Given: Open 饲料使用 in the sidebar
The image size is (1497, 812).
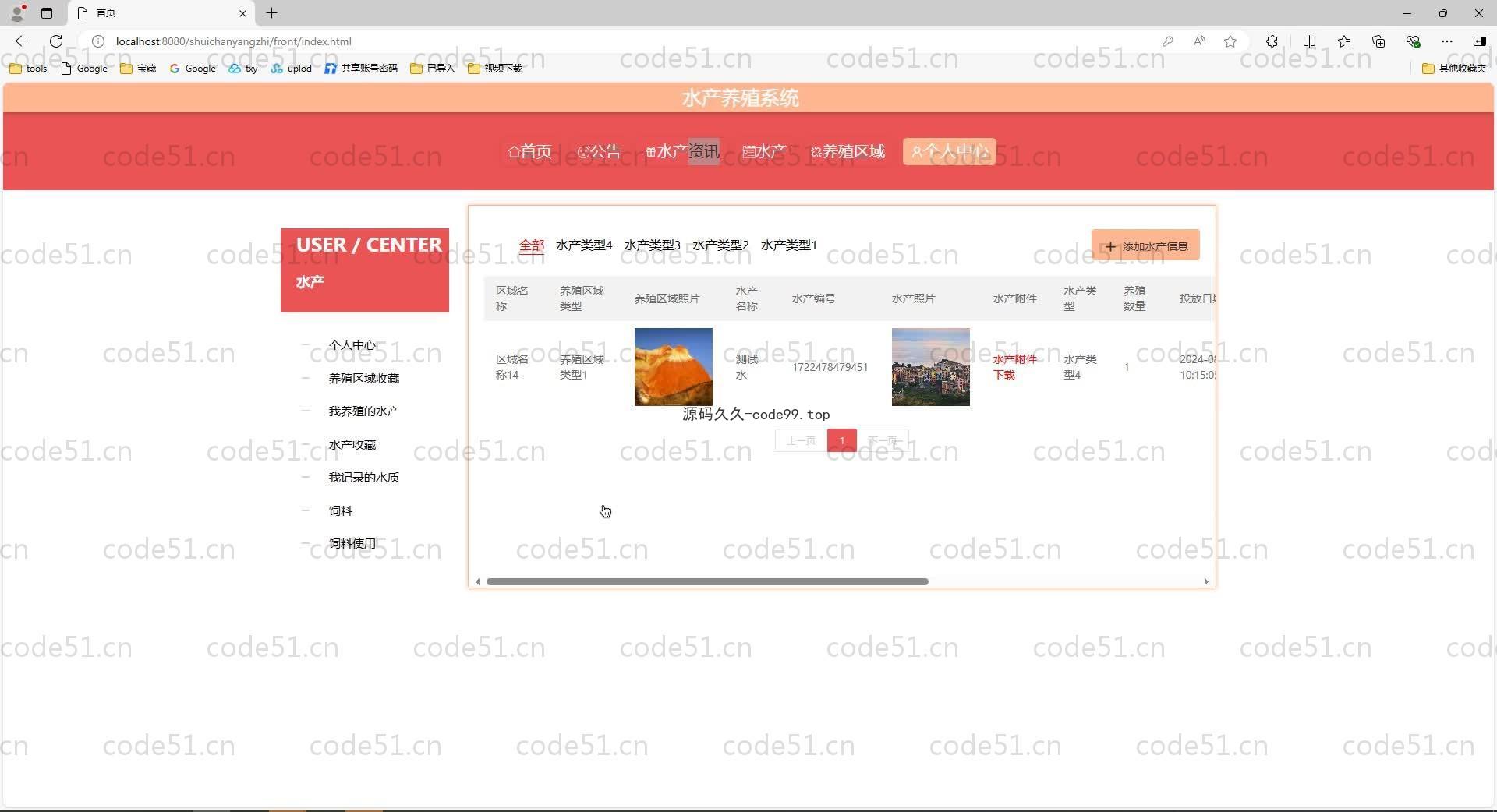Looking at the screenshot, I should (x=352, y=544).
